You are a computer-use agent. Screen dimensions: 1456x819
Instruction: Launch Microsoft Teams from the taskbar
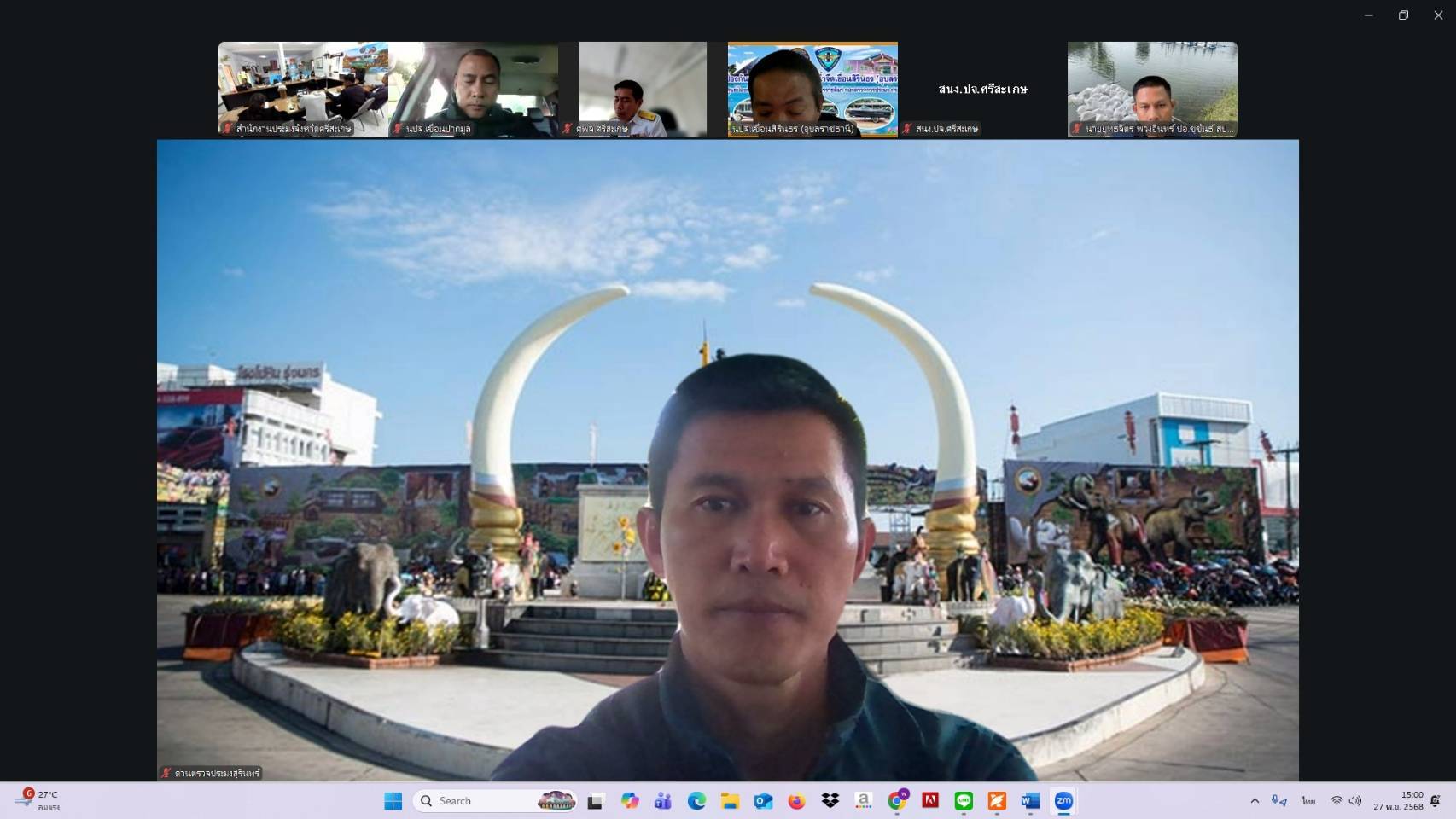[x=663, y=801]
